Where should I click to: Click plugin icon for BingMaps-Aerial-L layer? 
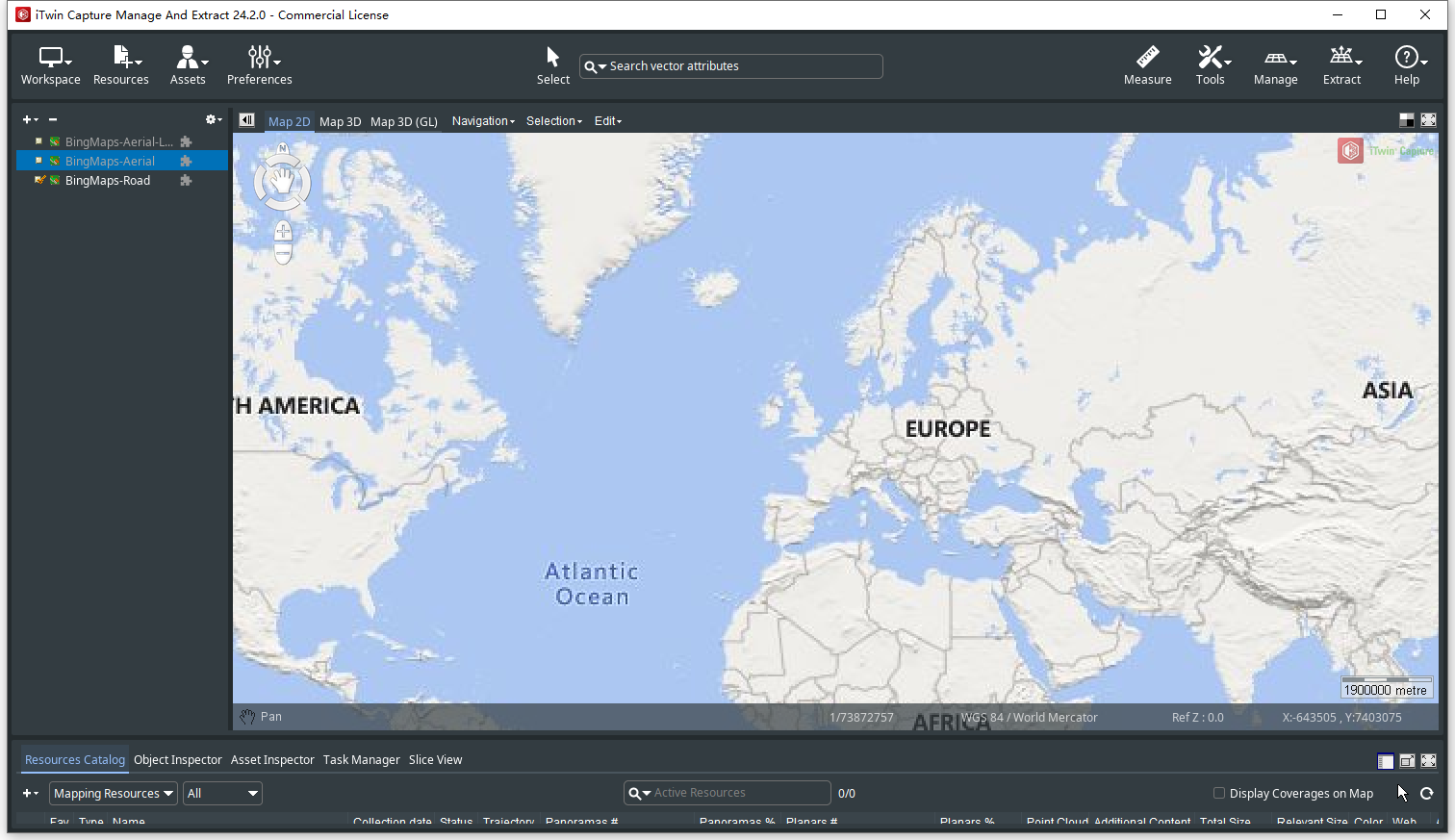[x=187, y=141]
